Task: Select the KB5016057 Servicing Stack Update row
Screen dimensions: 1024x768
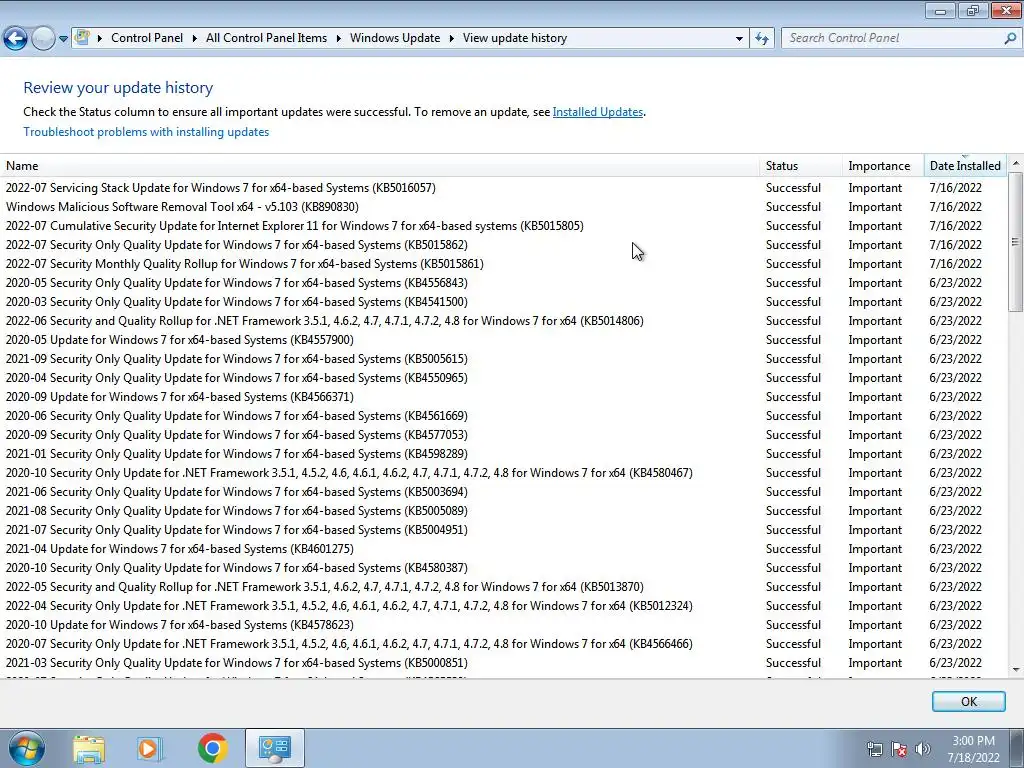Action: click(503, 188)
